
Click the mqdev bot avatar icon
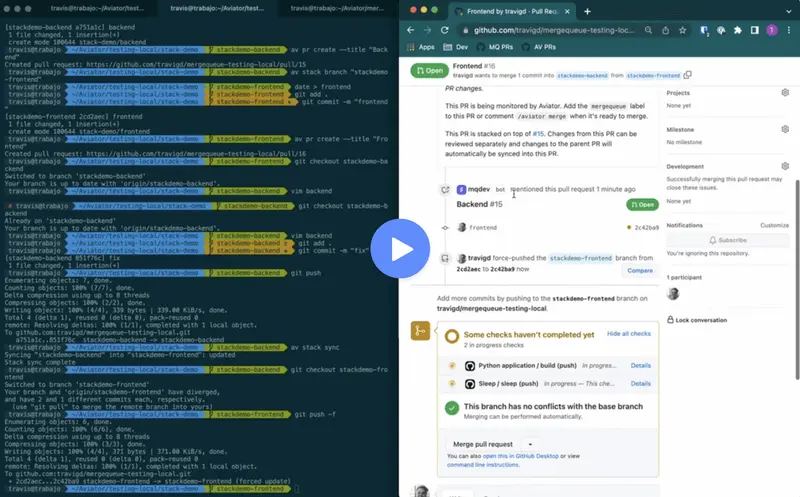(x=461, y=189)
